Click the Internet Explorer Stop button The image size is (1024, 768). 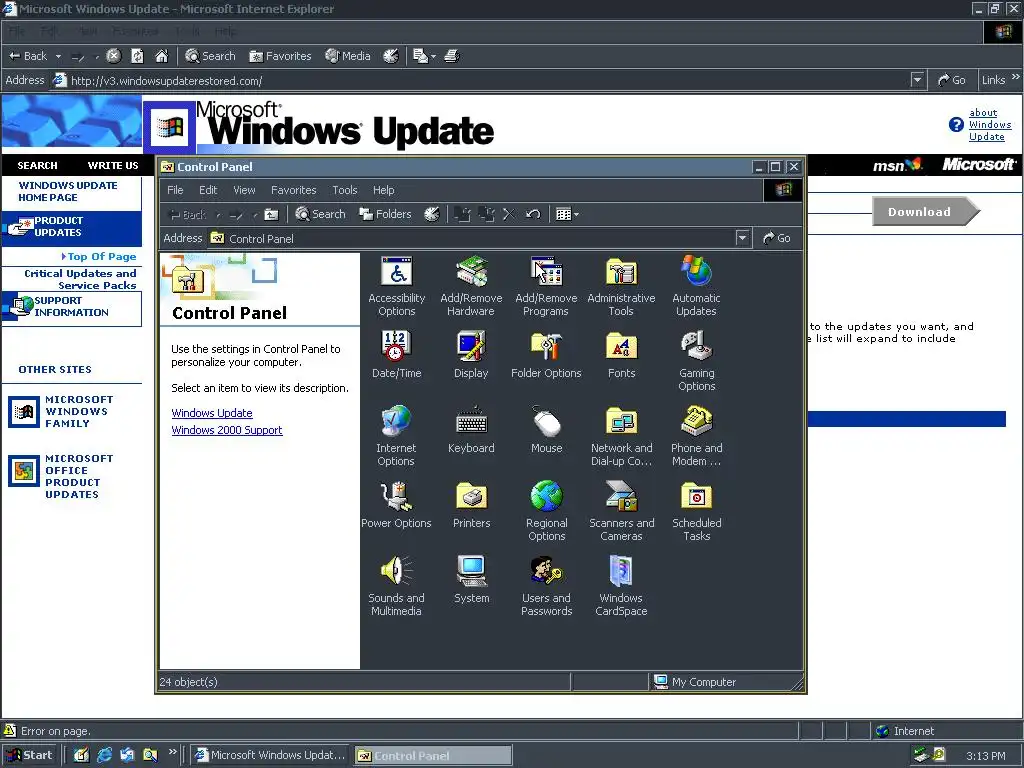[114, 56]
